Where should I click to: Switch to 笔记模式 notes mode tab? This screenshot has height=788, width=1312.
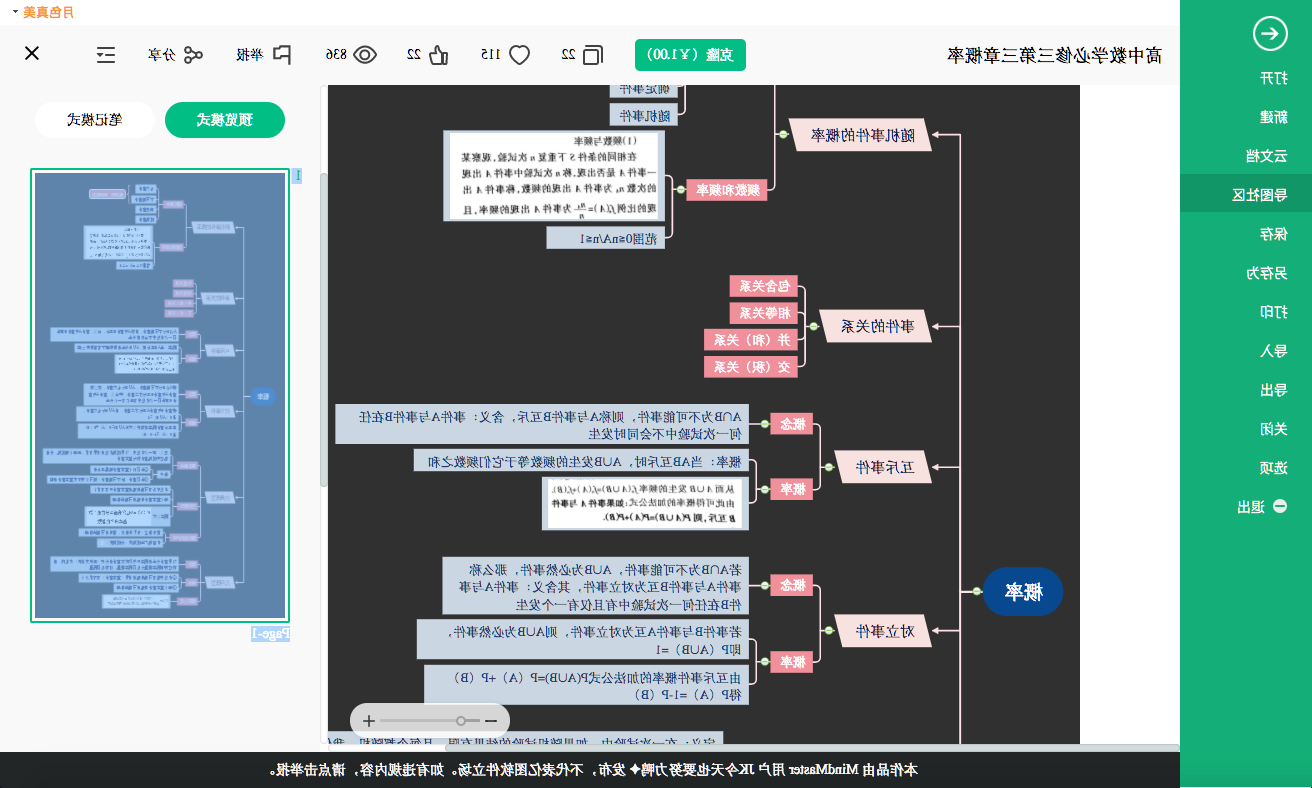(x=95, y=120)
